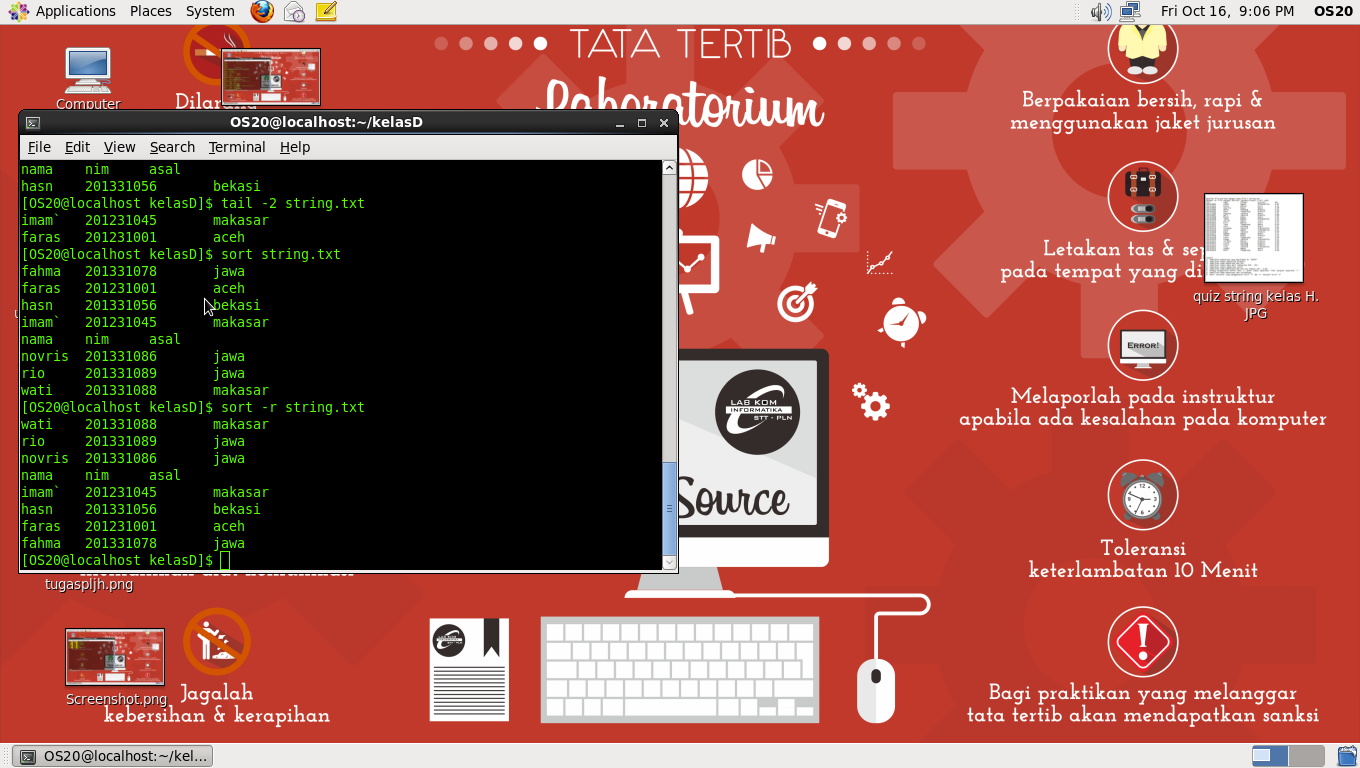Open the Trash icon in the bottom panel

1345,756
